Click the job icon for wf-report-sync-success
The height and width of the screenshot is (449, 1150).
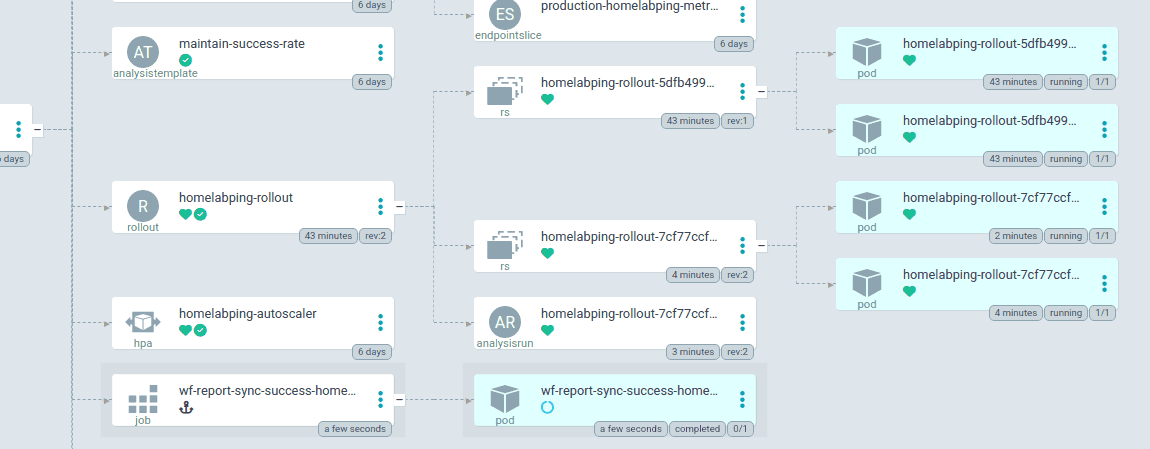[x=143, y=399]
